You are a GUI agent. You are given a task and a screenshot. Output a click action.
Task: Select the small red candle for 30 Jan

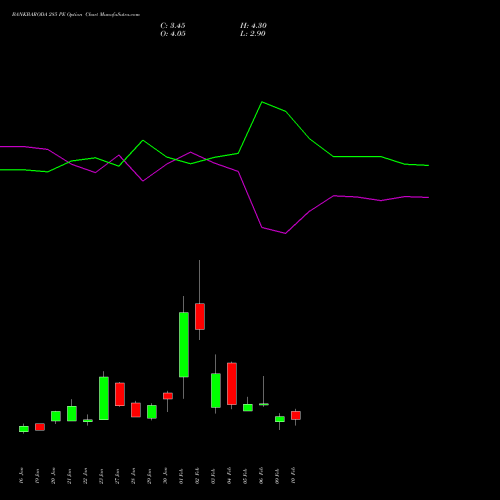(x=168, y=396)
